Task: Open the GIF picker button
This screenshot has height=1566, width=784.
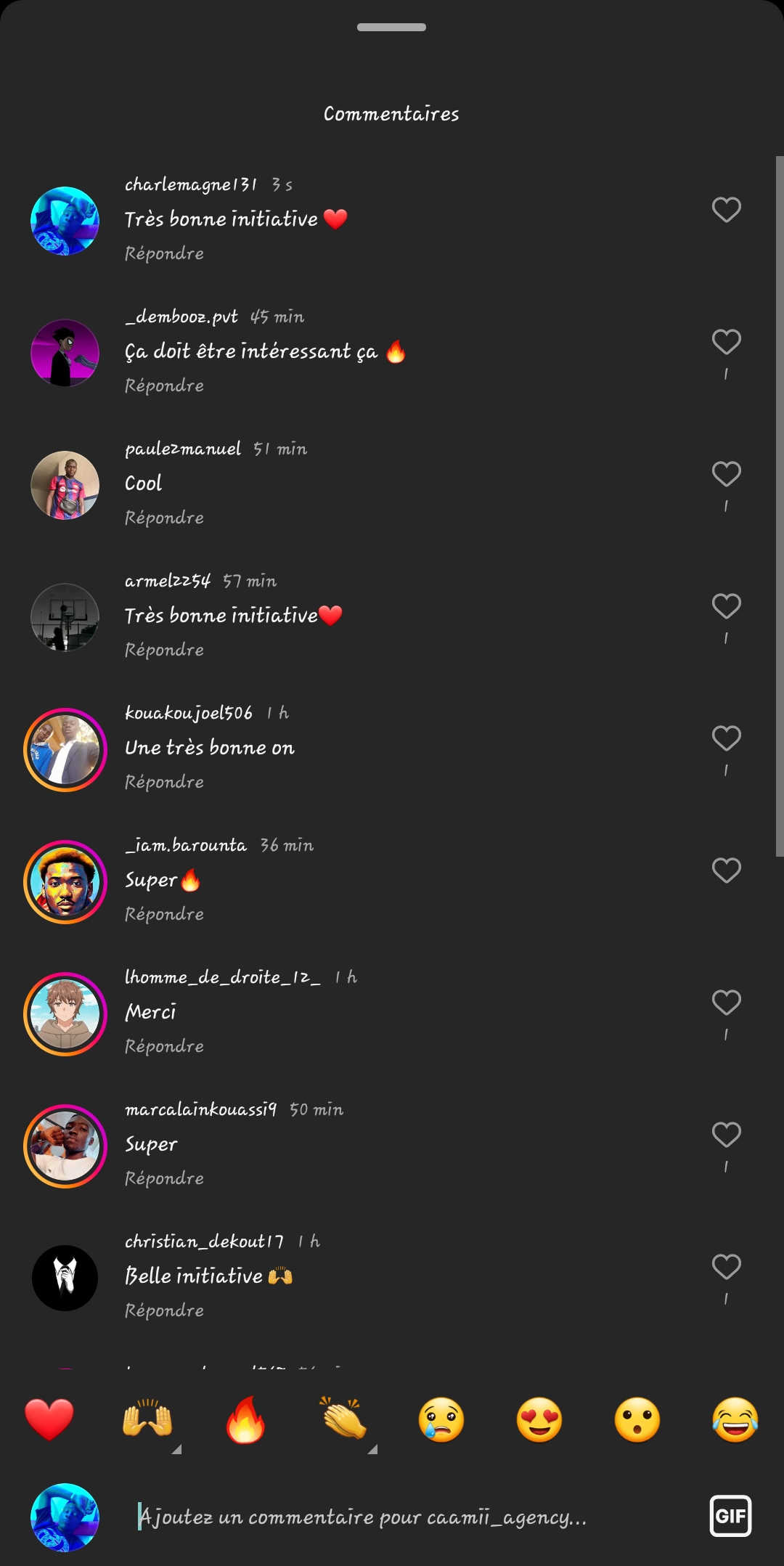Action: [x=730, y=1516]
